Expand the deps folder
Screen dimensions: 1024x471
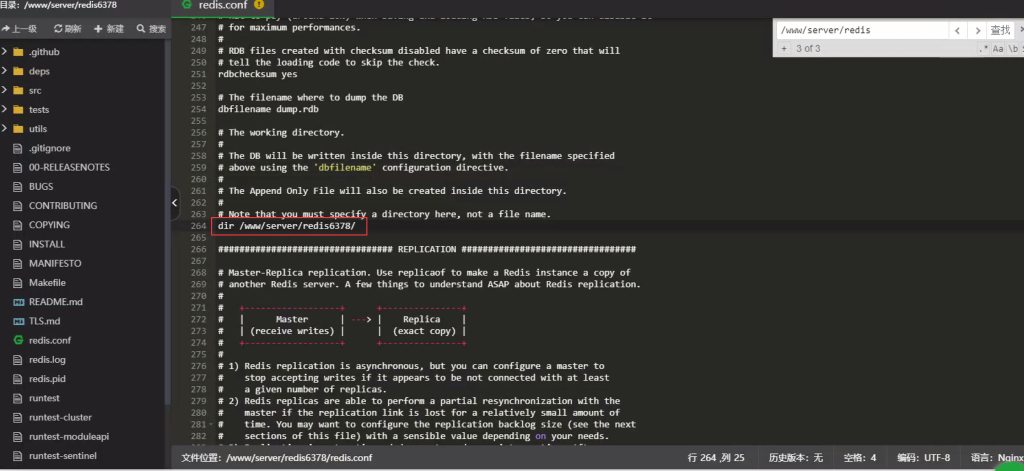click(x=39, y=71)
